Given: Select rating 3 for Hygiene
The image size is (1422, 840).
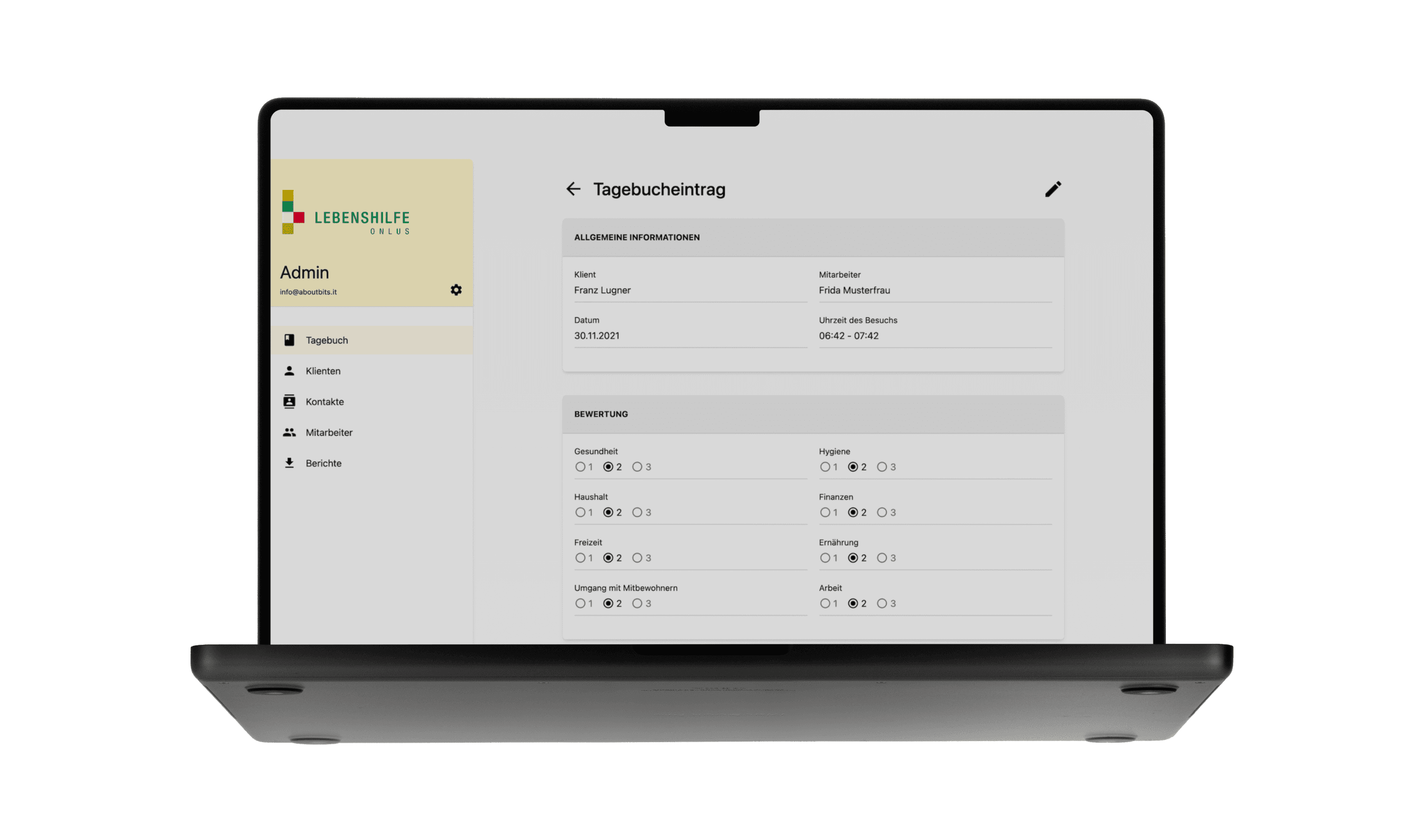Looking at the screenshot, I should (x=882, y=467).
